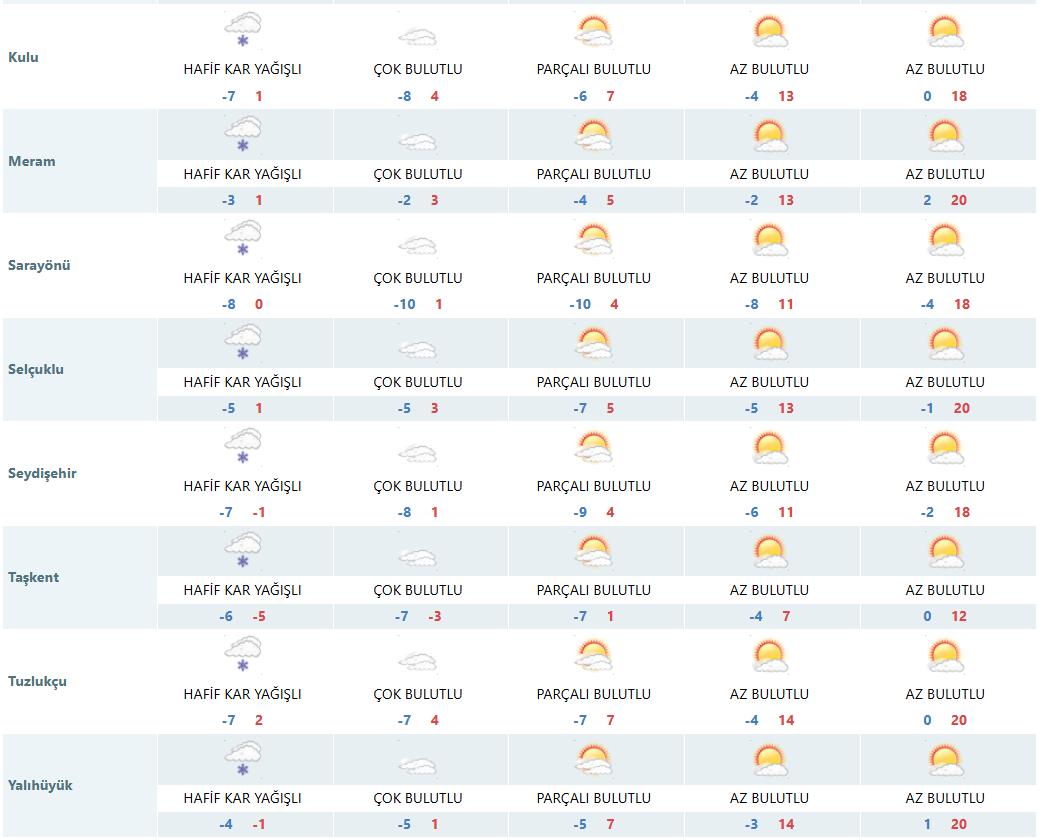Image resolution: width=1045 pixels, height=840 pixels.
Task: Click the red -5 temperature in Taşkent row
Action: click(x=258, y=616)
